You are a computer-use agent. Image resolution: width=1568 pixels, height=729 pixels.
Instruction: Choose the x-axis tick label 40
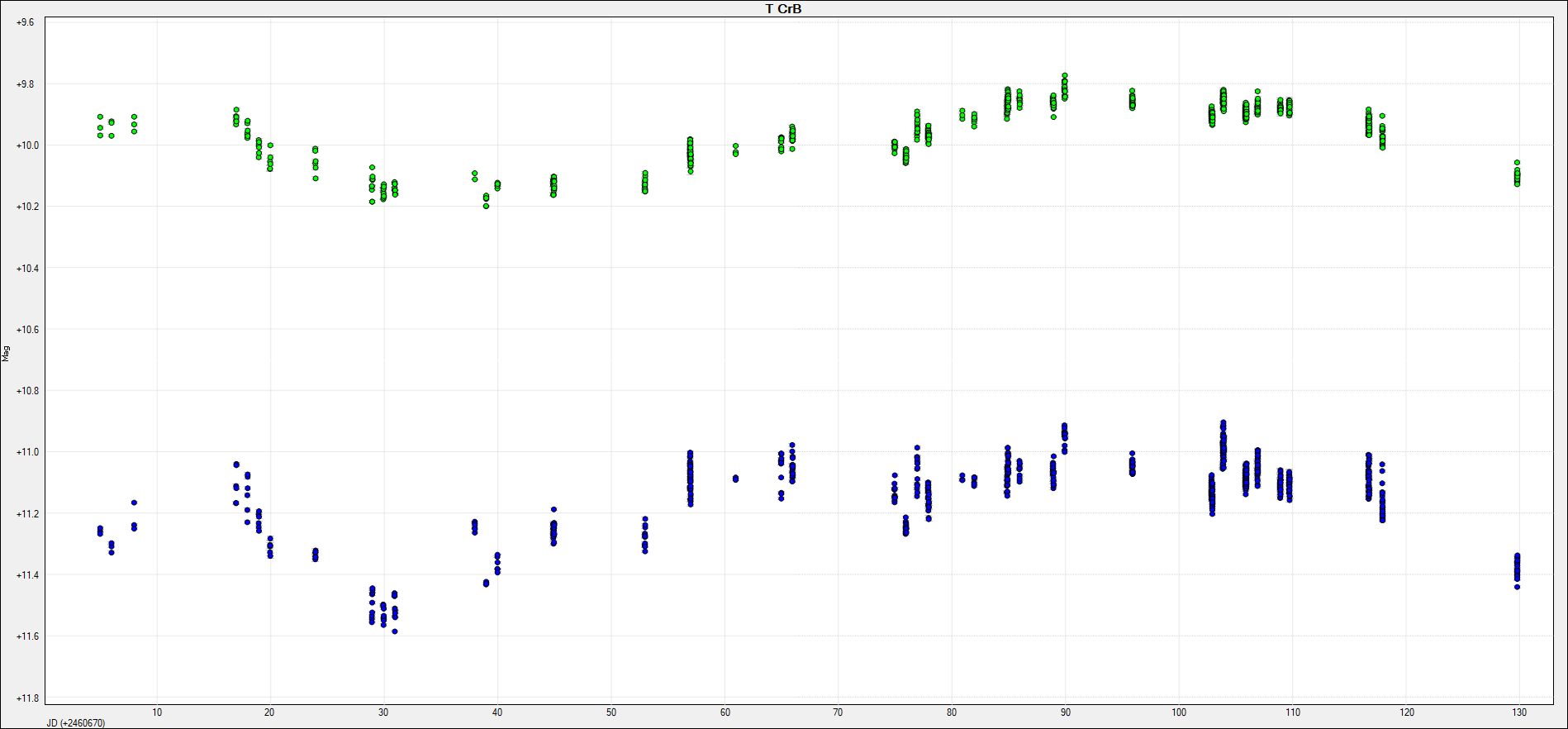tap(497, 712)
